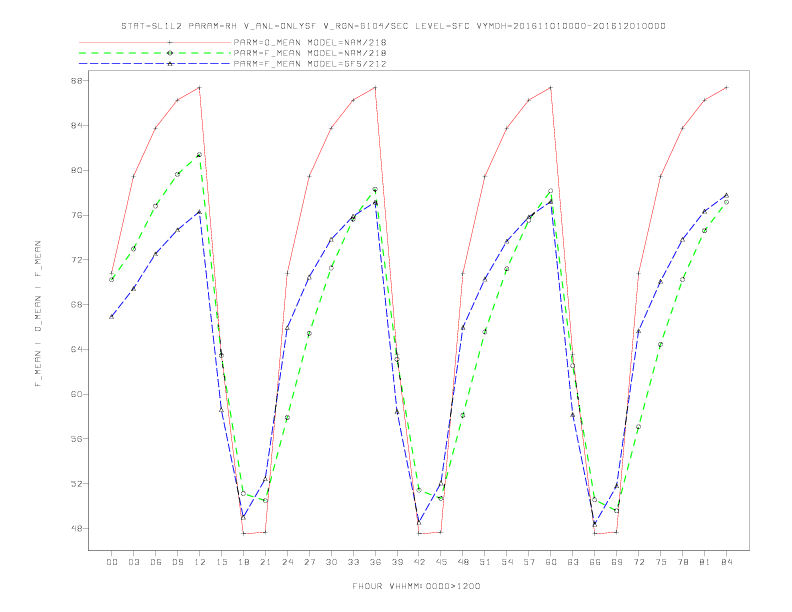Image resolution: width=792 pixels, height=612 pixels.
Task: Click the red solid legend line sample
Action: [x=155, y=42]
